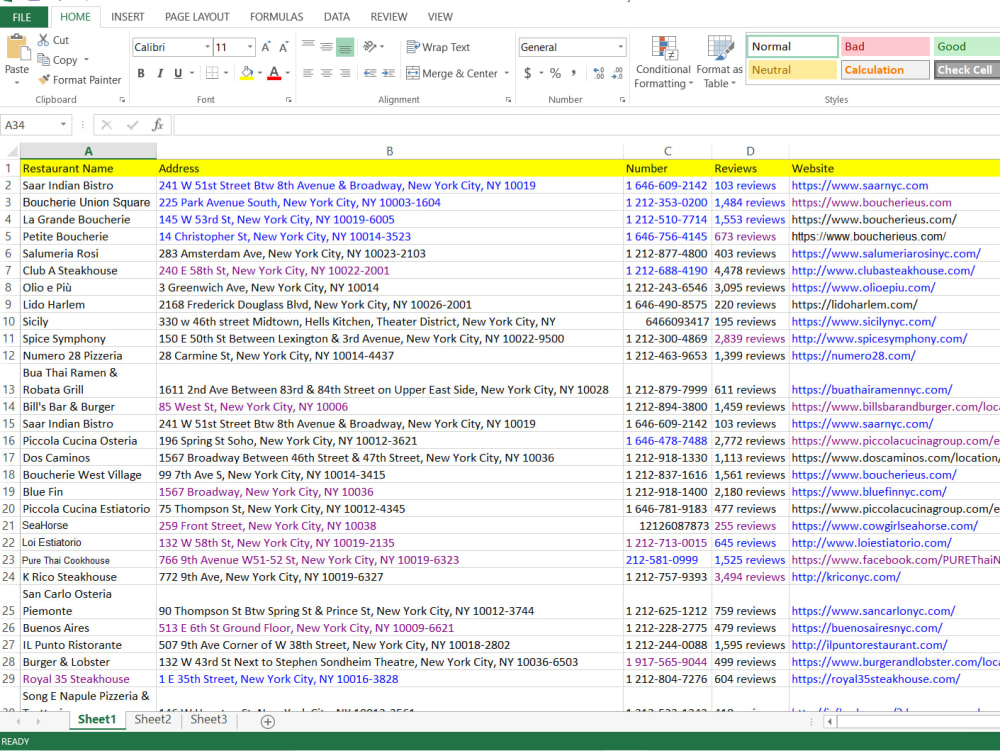Apply Calculation cell style
1000x751 pixels.
pos(885,69)
